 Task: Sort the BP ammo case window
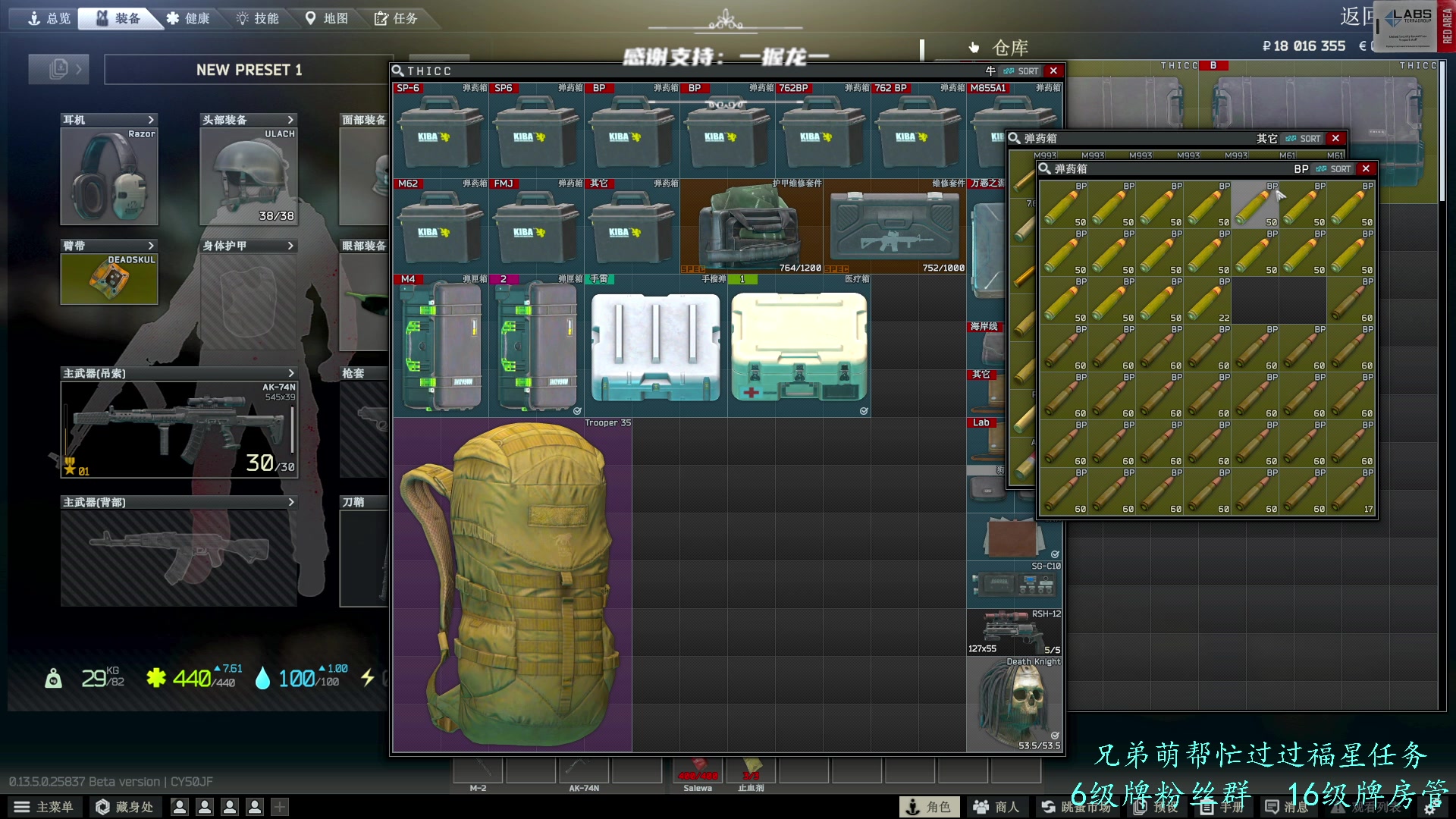click(1333, 168)
